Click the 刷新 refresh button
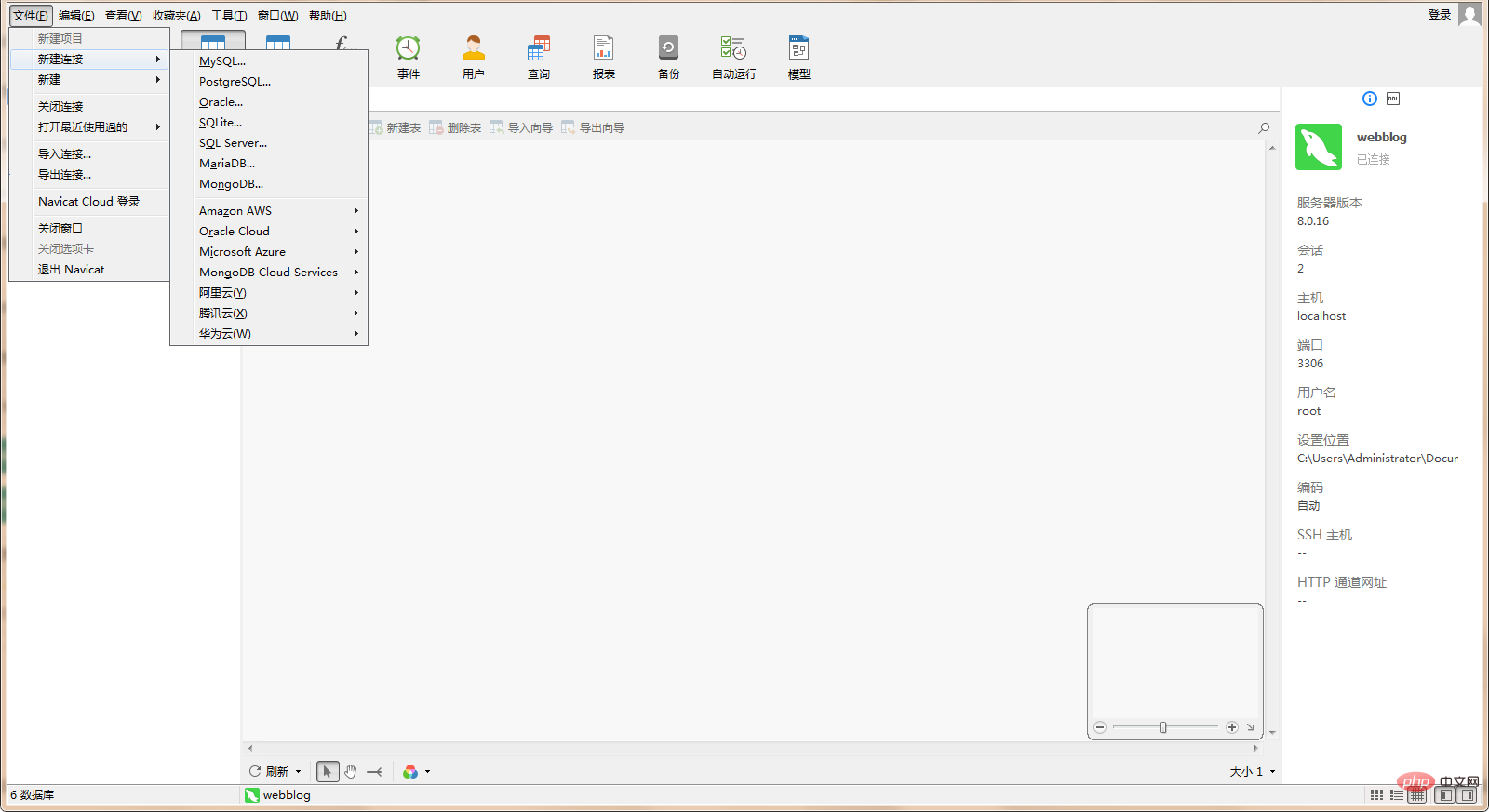This screenshot has width=1489, height=812. pos(270,771)
